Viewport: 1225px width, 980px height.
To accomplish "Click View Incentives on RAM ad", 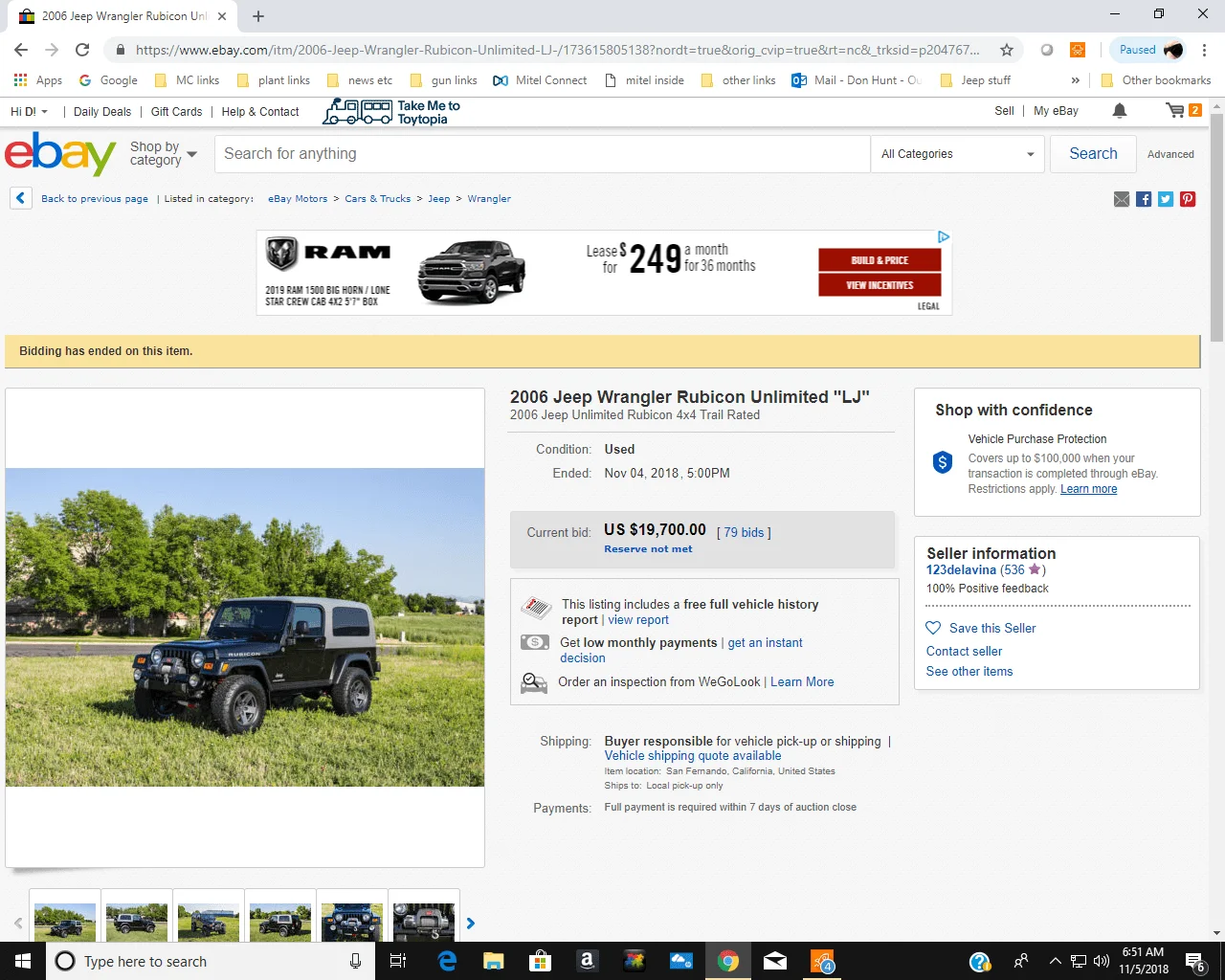I will pos(880,285).
